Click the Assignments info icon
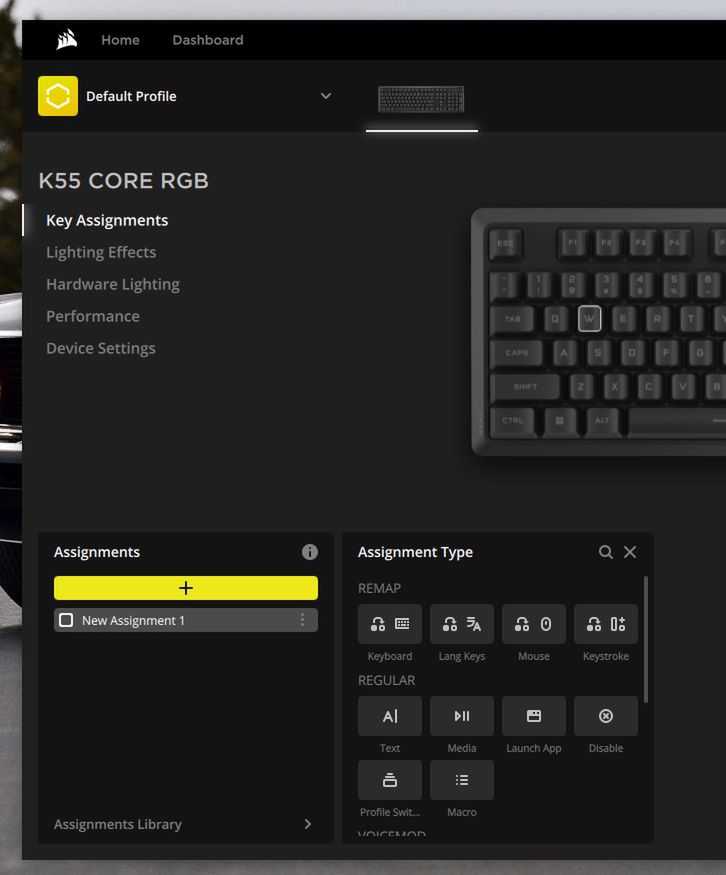The height and width of the screenshot is (875, 726). pos(310,552)
